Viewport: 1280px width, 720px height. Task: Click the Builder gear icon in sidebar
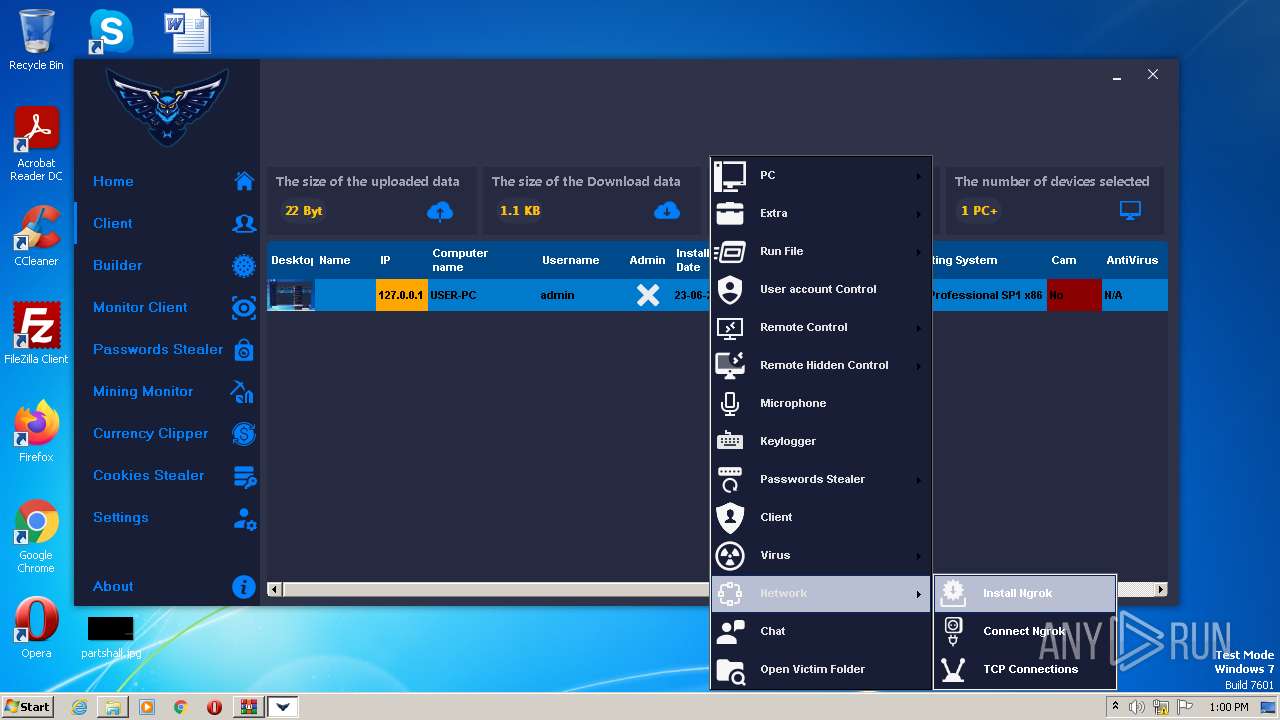tap(244, 265)
